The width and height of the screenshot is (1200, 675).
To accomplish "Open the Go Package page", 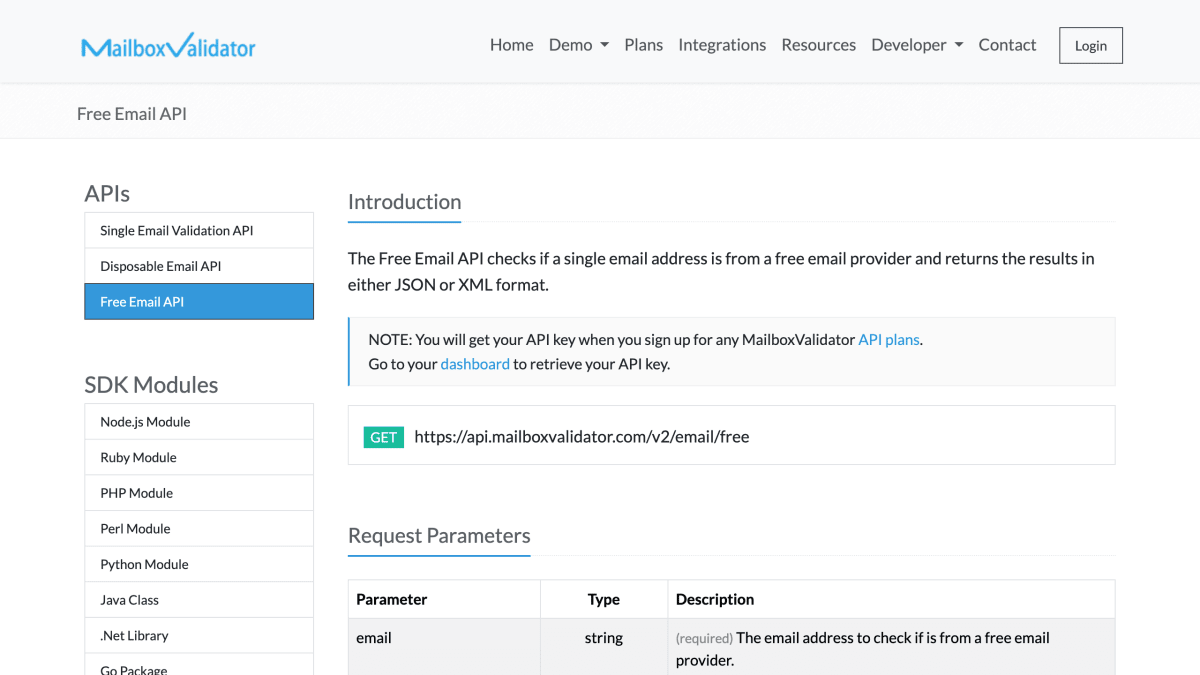I will 199,666.
